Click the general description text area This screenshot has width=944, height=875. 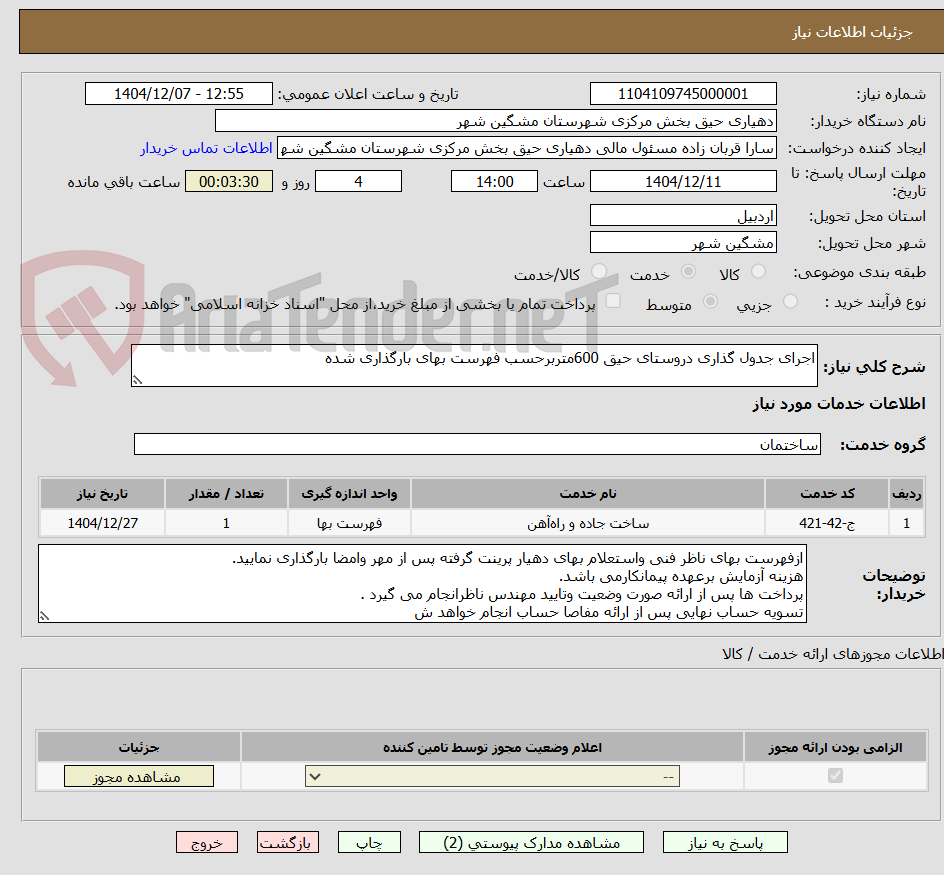[x=474, y=366]
